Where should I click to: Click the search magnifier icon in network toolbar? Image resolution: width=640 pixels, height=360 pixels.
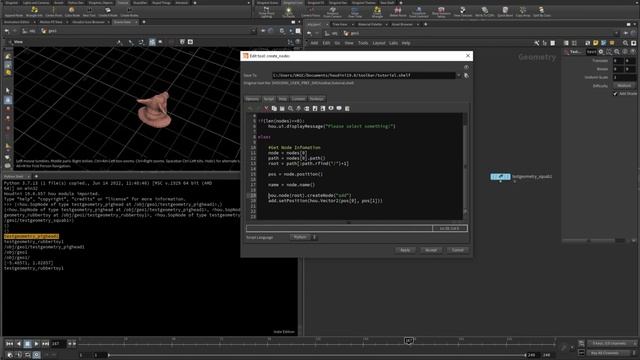(625, 43)
